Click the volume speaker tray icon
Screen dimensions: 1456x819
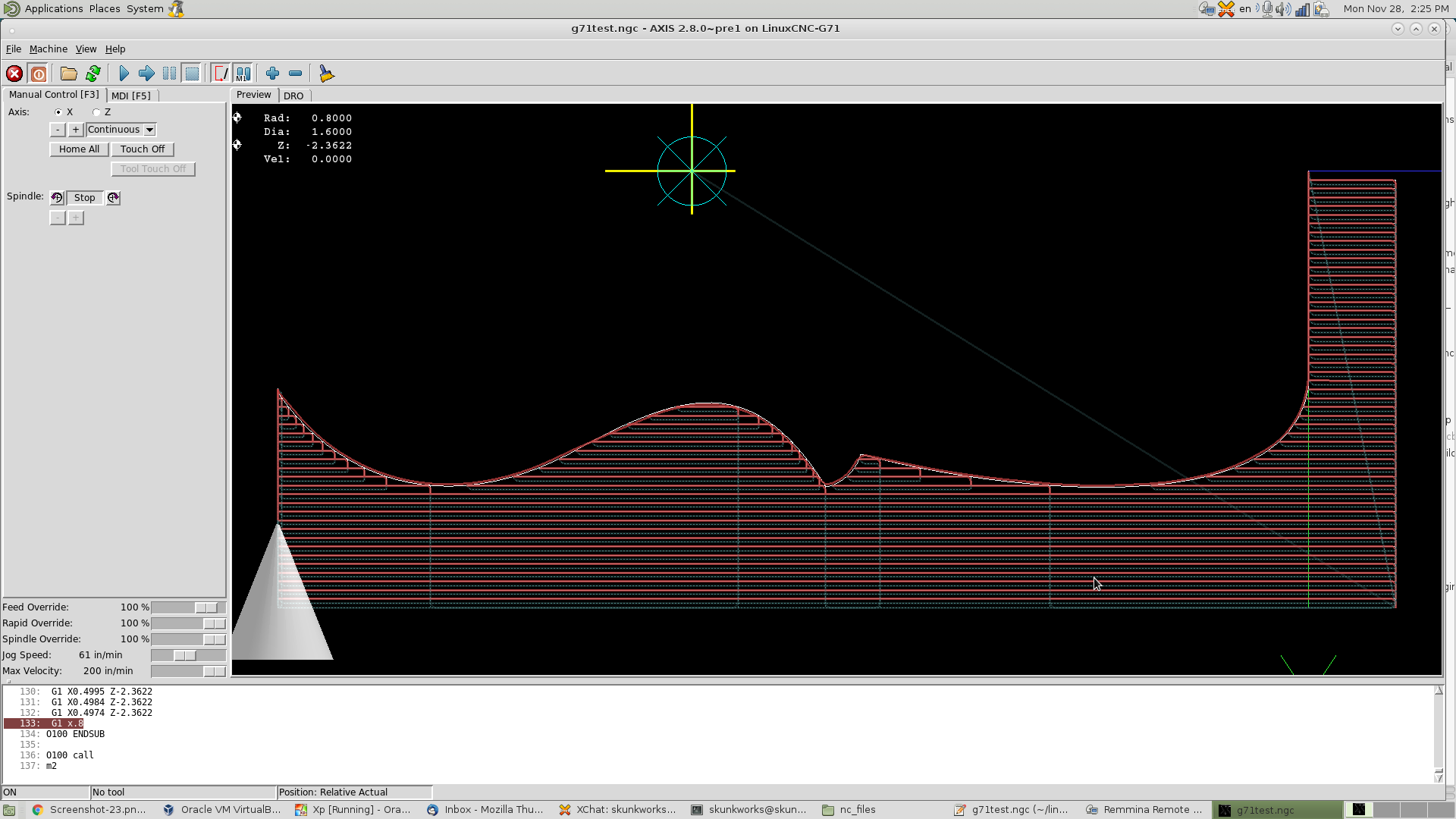pyautogui.click(x=1283, y=9)
